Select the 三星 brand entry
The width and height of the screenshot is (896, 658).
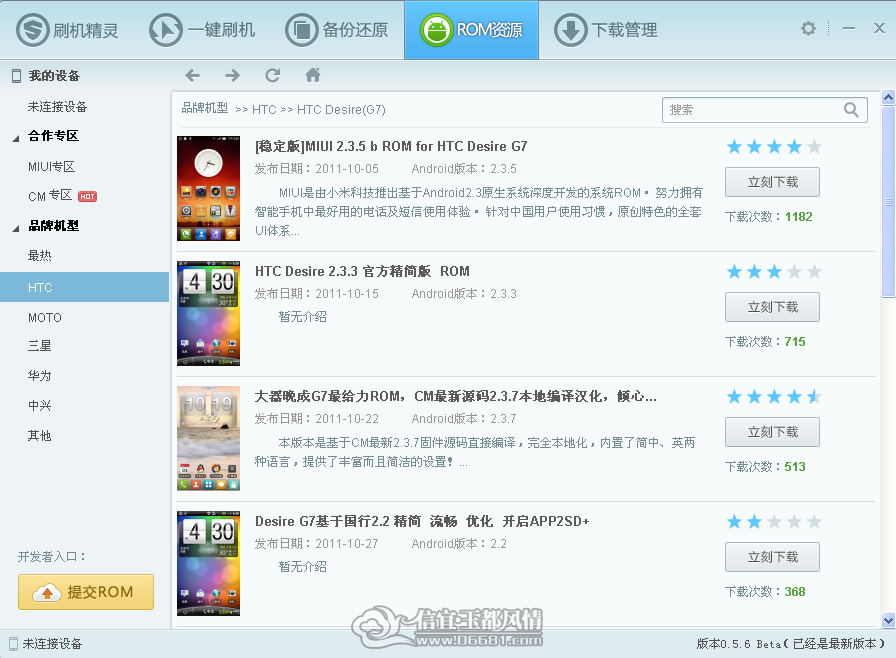pos(39,346)
